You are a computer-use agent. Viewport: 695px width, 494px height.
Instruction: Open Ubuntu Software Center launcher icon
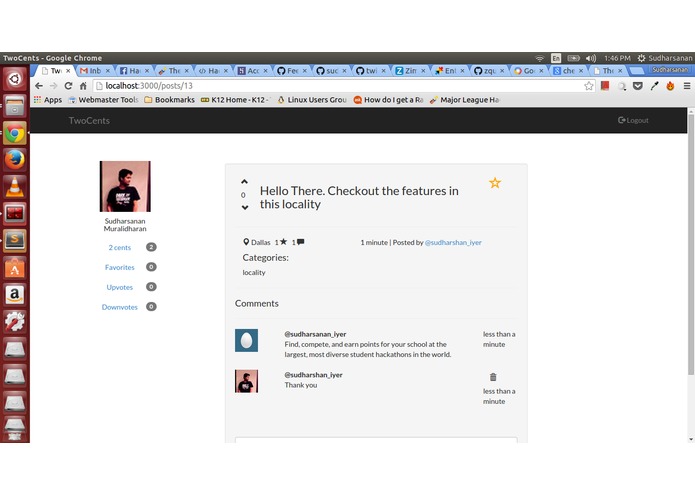click(15, 268)
